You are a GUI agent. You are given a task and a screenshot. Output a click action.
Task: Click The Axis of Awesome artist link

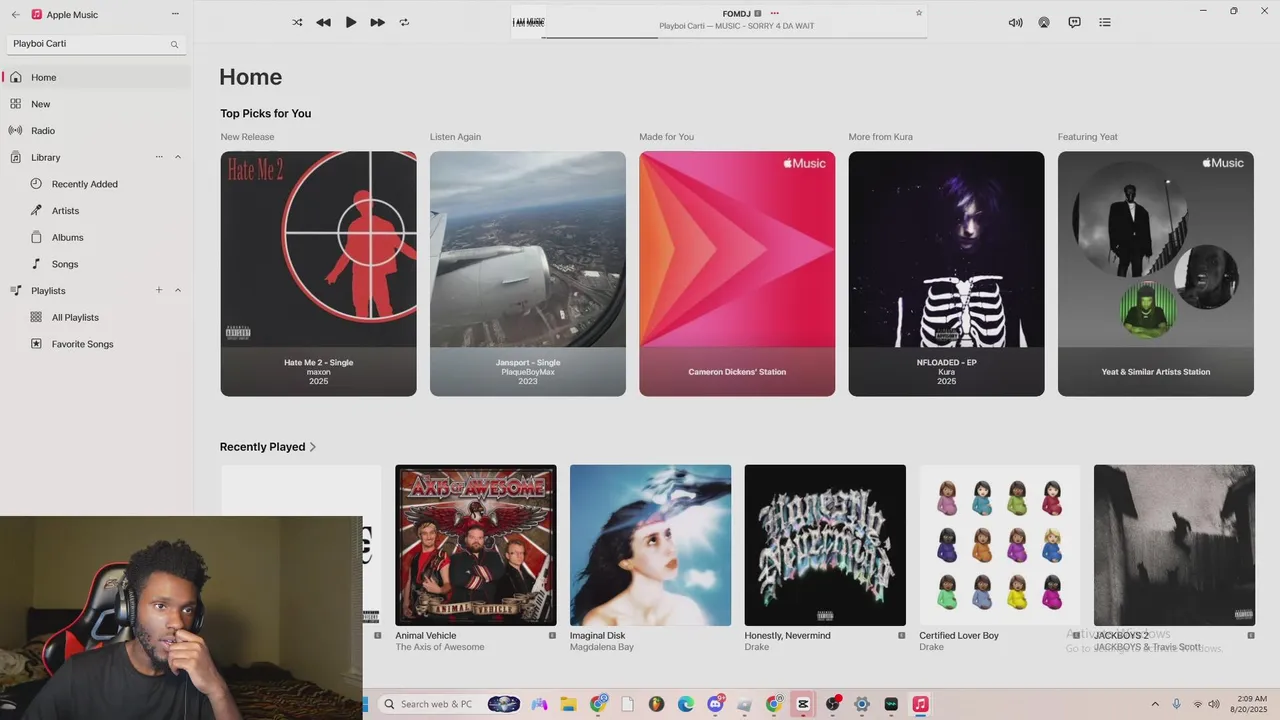[x=440, y=647]
